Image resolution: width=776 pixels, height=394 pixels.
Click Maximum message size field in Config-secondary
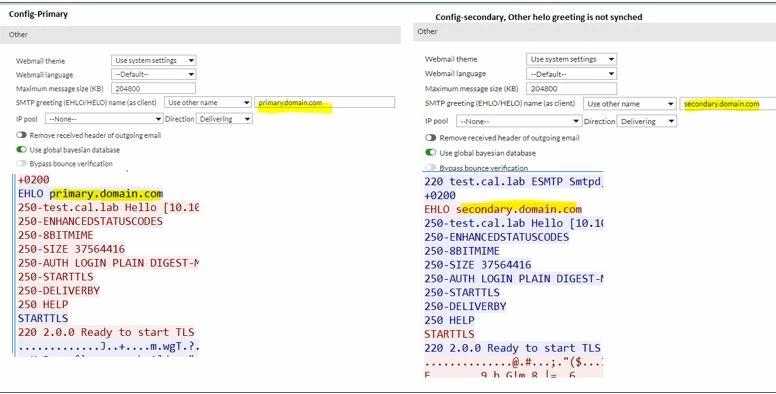tap(571, 89)
